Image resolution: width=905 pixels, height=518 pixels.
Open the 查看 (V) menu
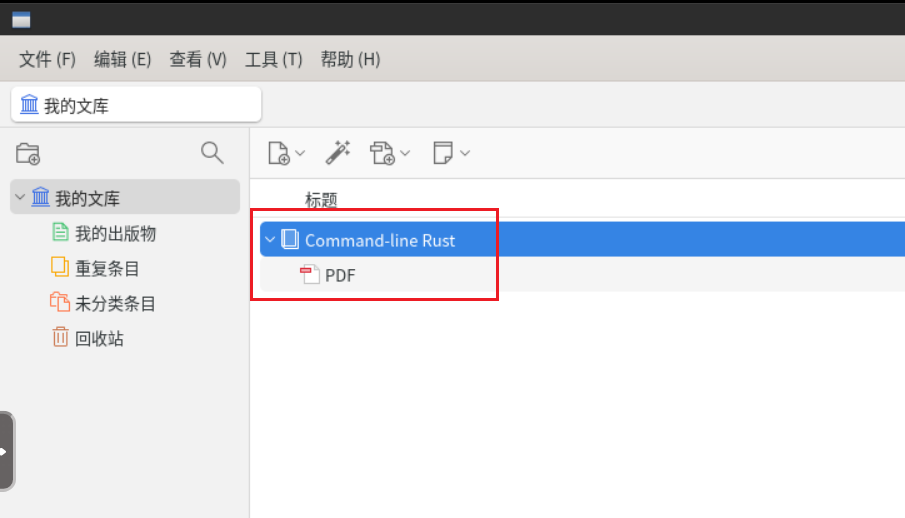(198, 59)
